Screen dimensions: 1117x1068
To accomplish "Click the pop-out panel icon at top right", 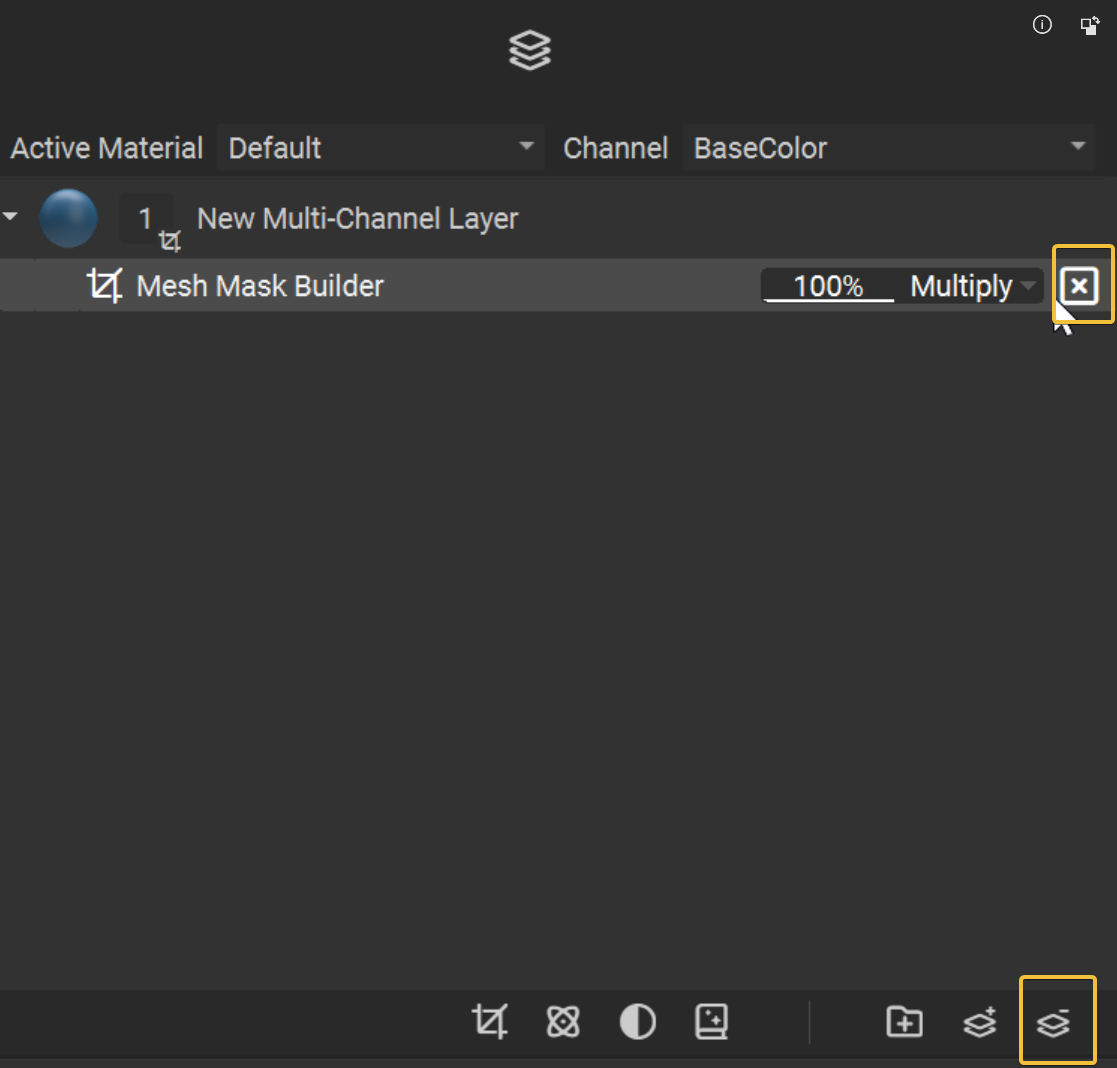I will [x=1090, y=25].
